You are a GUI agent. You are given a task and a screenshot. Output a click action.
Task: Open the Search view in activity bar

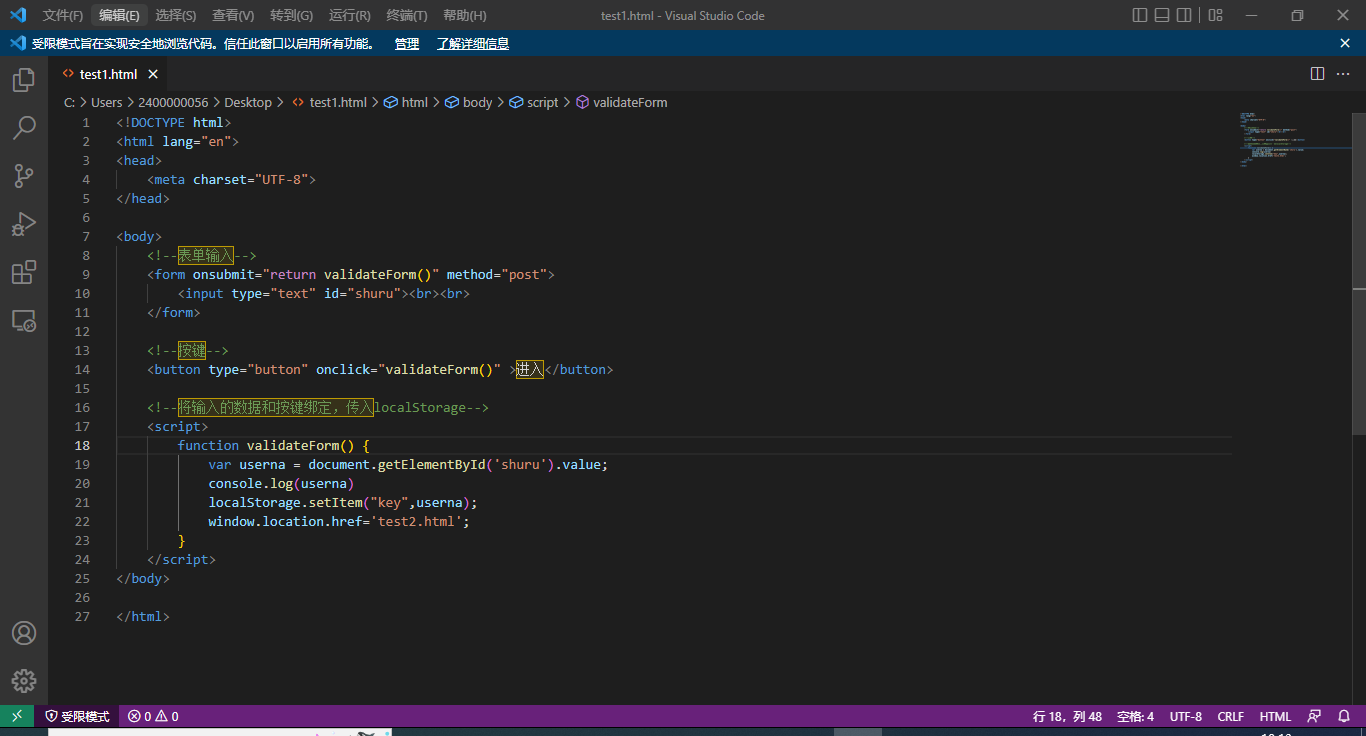pyautogui.click(x=24, y=128)
